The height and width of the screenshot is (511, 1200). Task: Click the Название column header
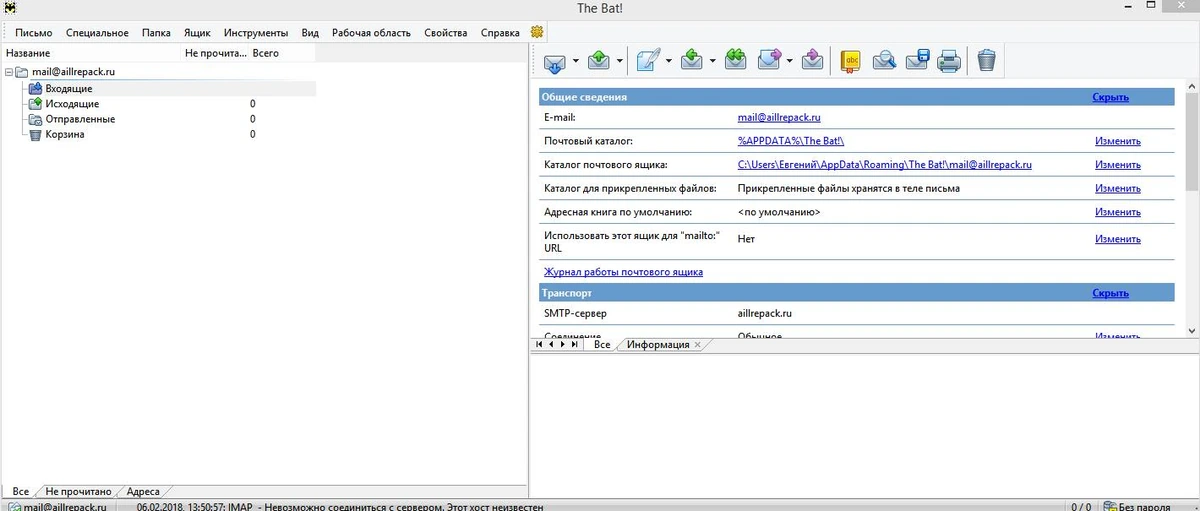(92, 53)
